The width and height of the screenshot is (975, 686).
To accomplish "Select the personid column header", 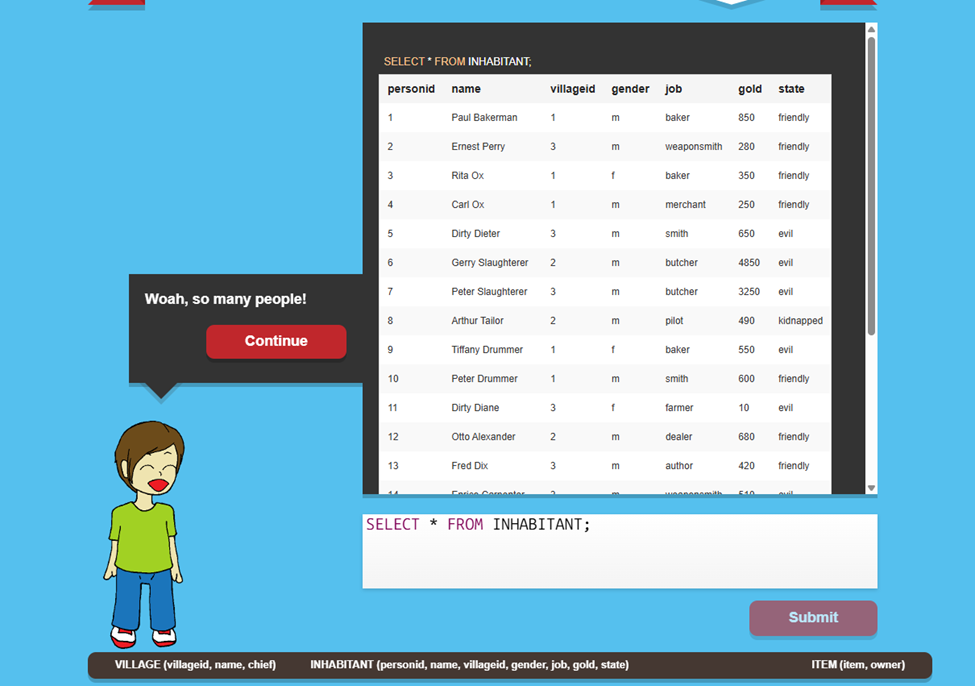I will [411, 89].
